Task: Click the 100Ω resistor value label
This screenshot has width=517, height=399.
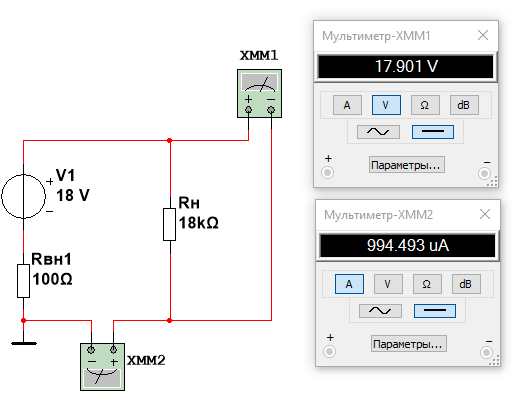Action: coord(52,279)
